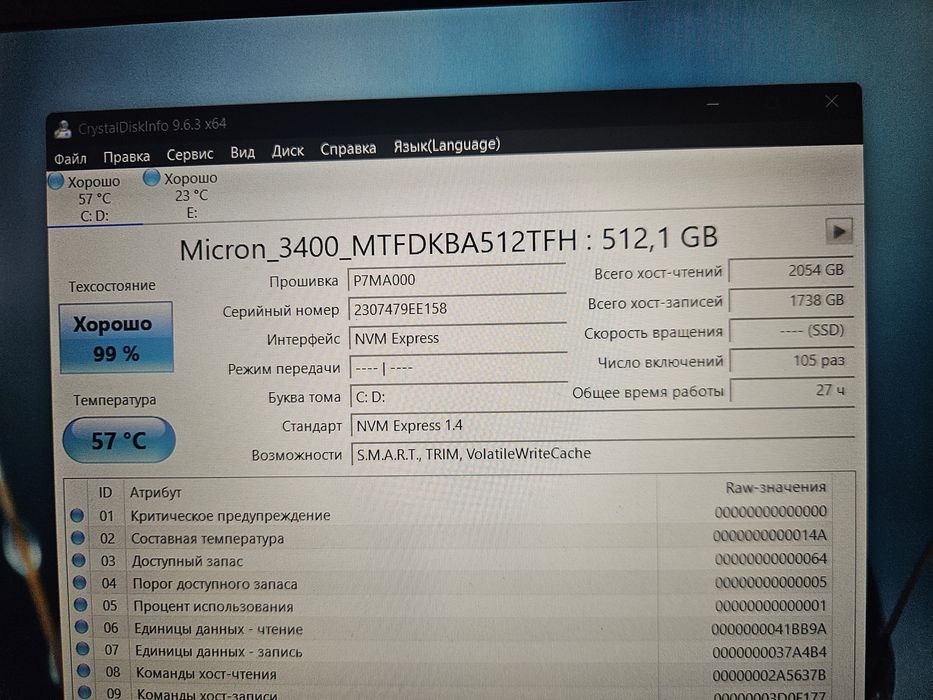This screenshot has width=933, height=700.
Task: Click status dot of attribute 01
Action: (x=77, y=515)
